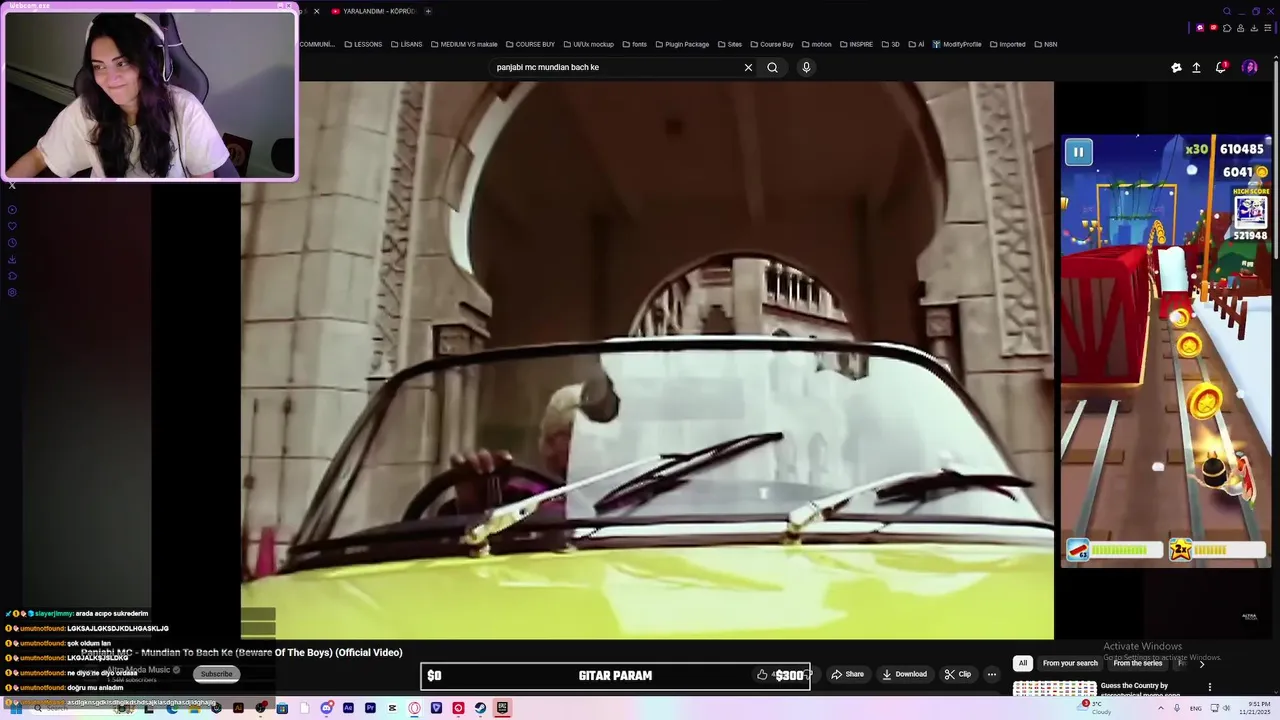Screen dimensions: 1280x720
Task: Open Discord from the taskbar
Action: tap(327, 708)
